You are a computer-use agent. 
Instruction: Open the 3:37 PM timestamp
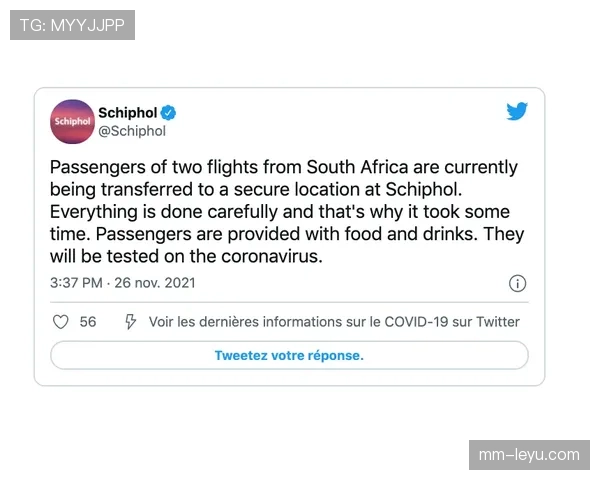(x=76, y=283)
